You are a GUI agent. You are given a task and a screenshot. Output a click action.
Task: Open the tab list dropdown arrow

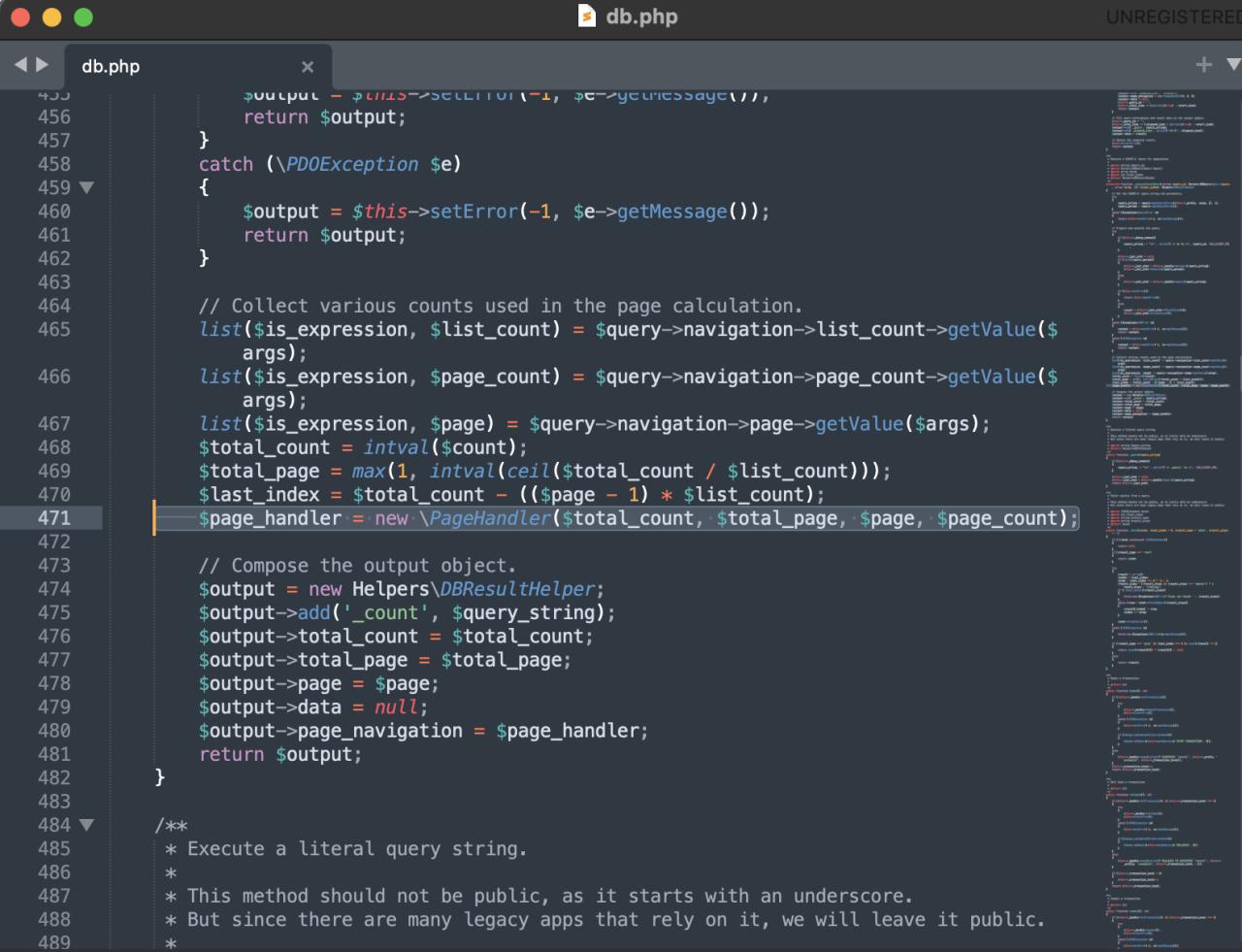point(1233,64)
